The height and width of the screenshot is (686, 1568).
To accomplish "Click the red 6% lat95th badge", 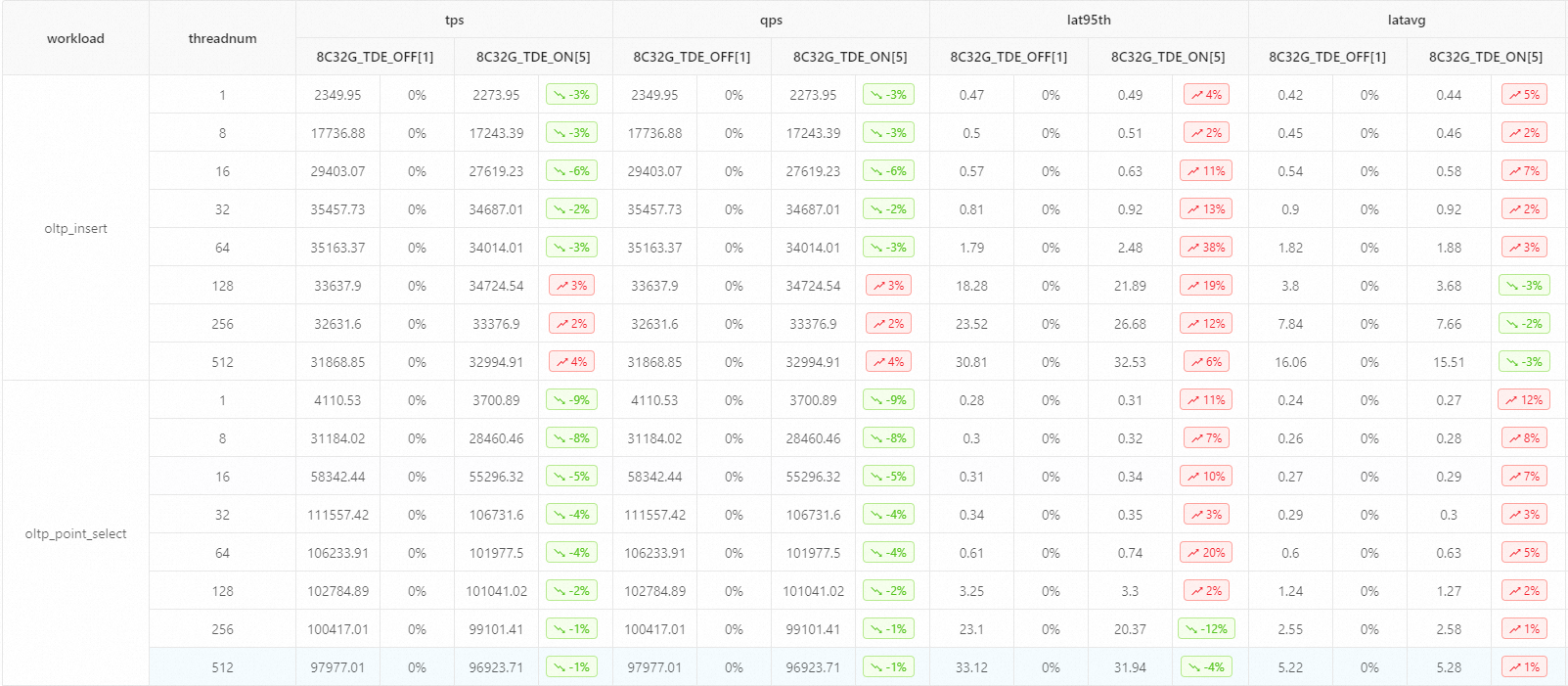I will coord(1206,362).
